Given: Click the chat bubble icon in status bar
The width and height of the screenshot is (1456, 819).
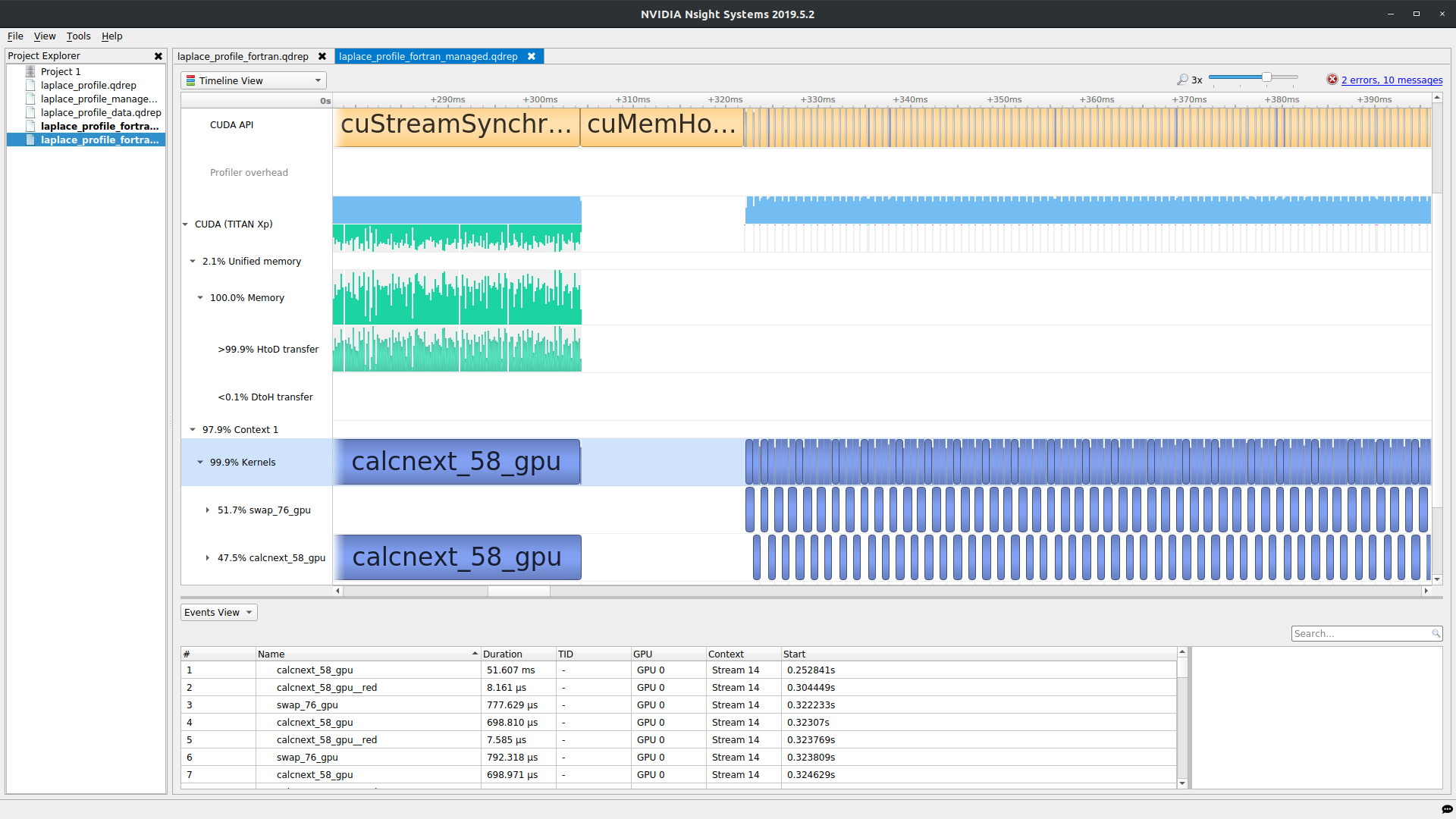Looking at the screenshot, I should coord(1446,808).
